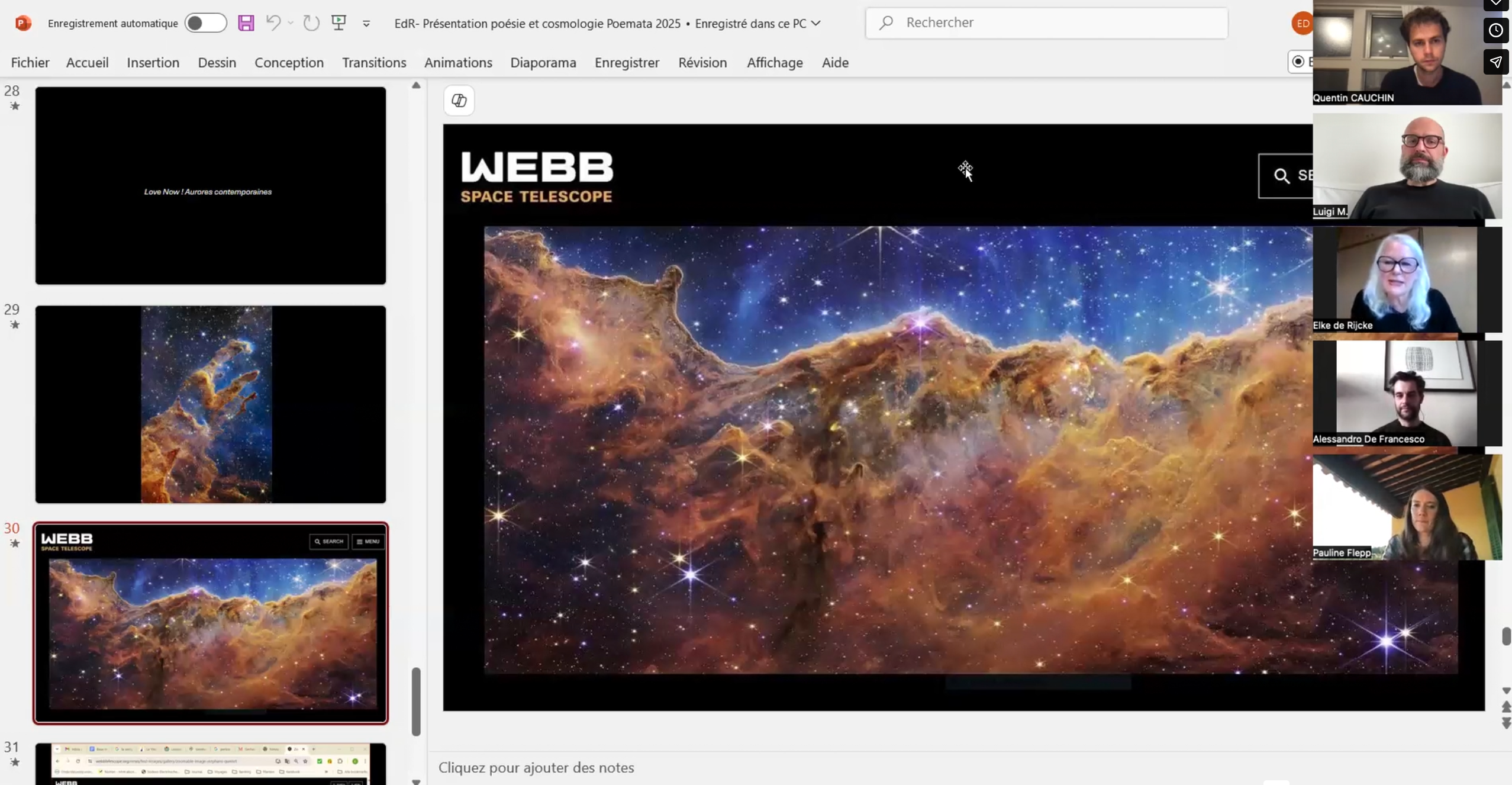Viewport: 1512px width, 785px height.
Task: Click slide number 29 label
Action: coord(12,310)
